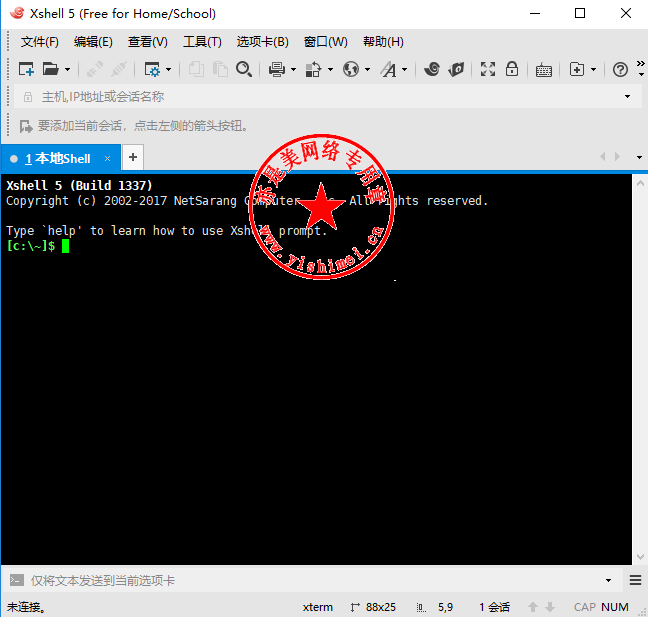Expand the Font dropdown arrow

(x=405, y=70)
